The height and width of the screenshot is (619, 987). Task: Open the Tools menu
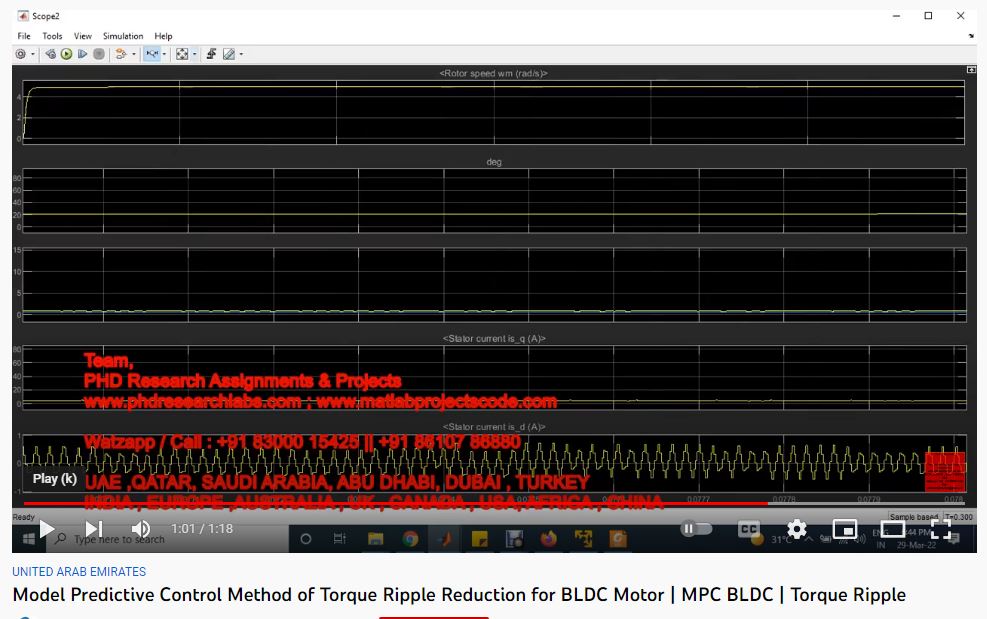tap(52, 36)
